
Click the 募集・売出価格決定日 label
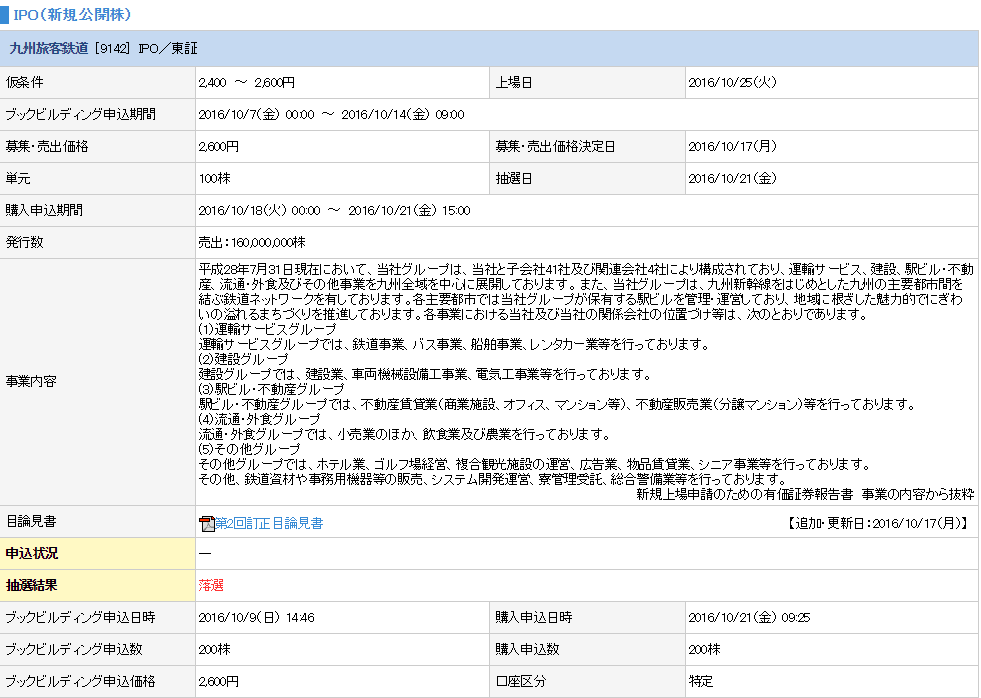point(556,146)
